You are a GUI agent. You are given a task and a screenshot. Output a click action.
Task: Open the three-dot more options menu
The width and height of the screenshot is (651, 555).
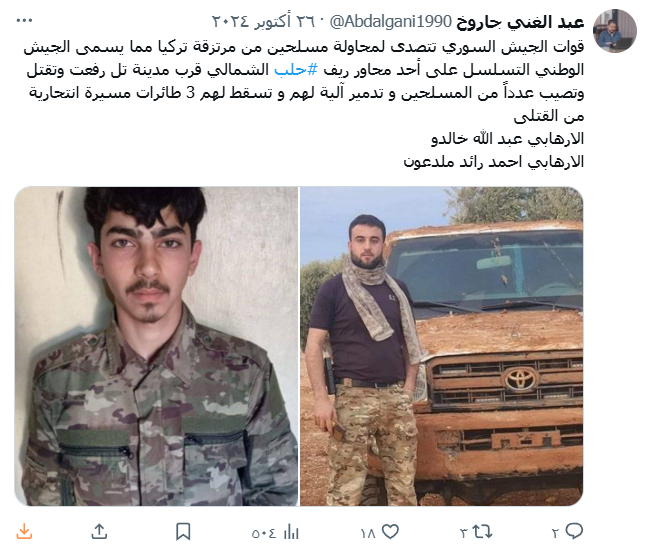[24, 21]
